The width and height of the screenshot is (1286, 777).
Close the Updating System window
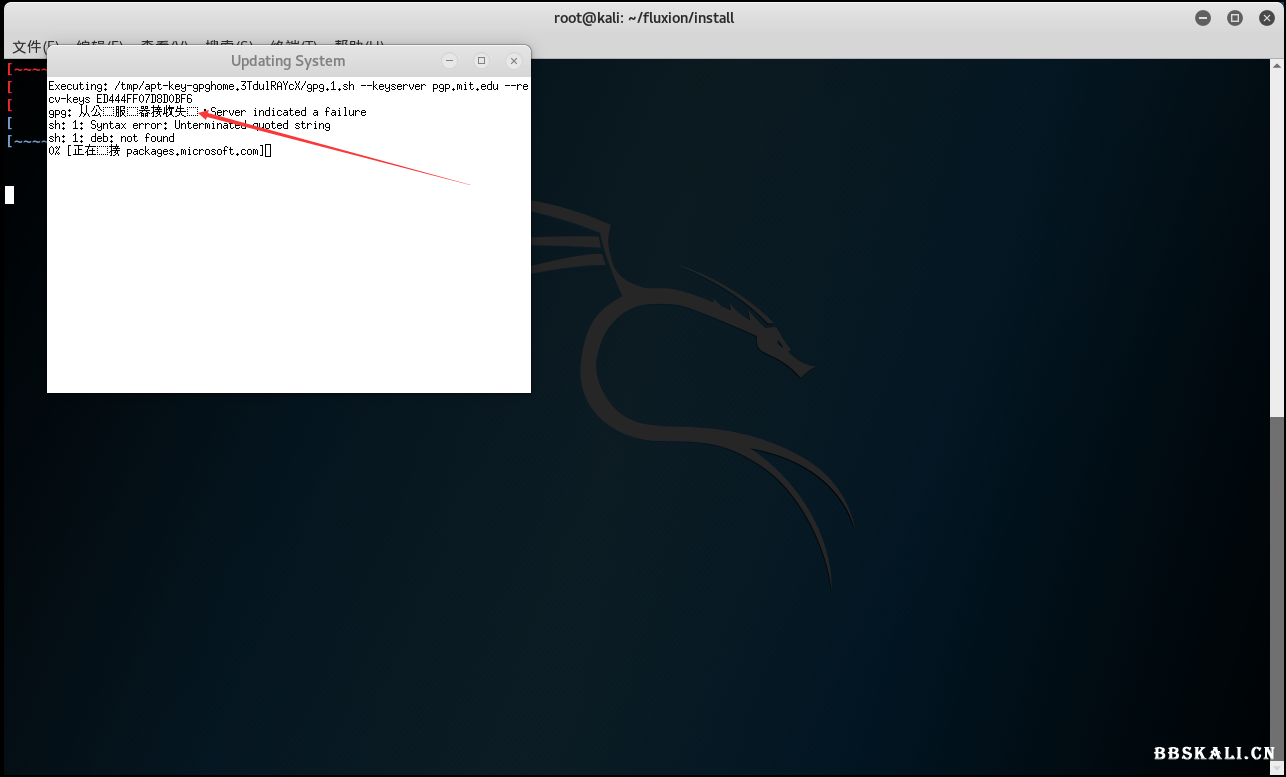pyautogui.click(x=514, y=61)
